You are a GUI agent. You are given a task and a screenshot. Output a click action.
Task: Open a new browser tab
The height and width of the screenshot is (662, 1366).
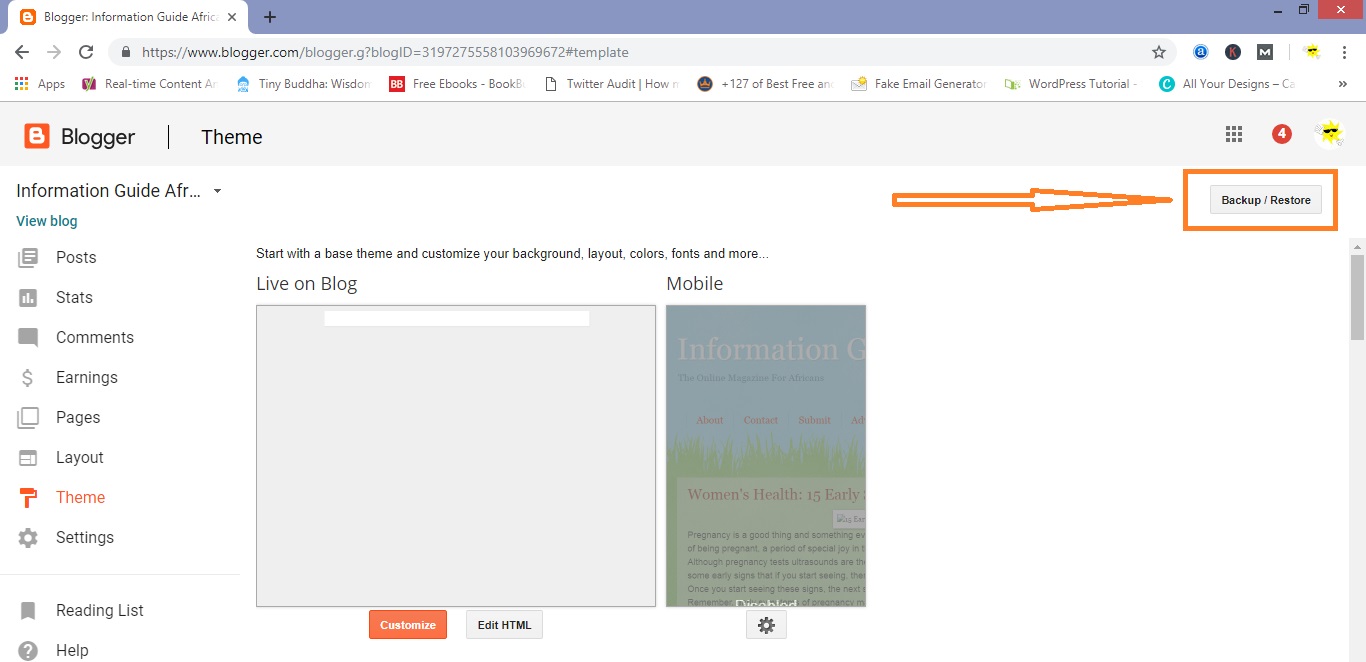[270, 17]
